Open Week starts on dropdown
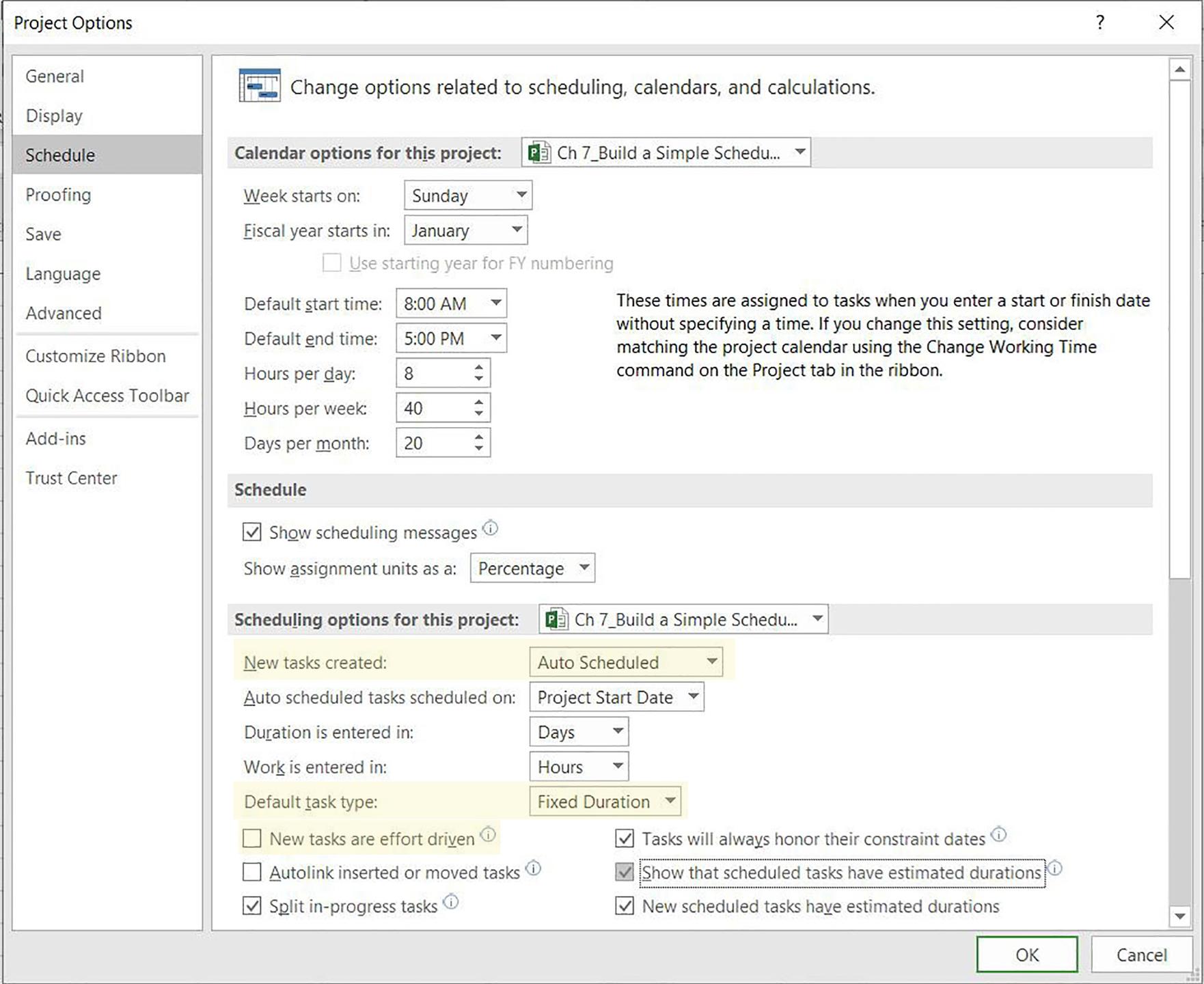The height and width of the screenshot is (984, 1204). [x=468, y=195]
